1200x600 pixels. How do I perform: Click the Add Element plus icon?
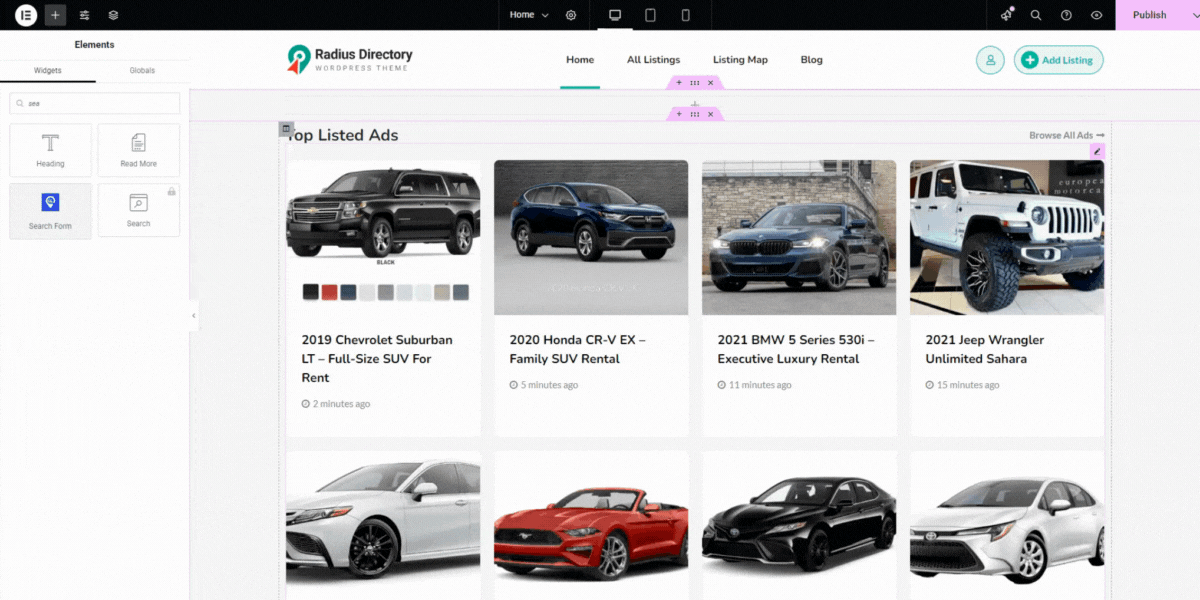(55, 15)
